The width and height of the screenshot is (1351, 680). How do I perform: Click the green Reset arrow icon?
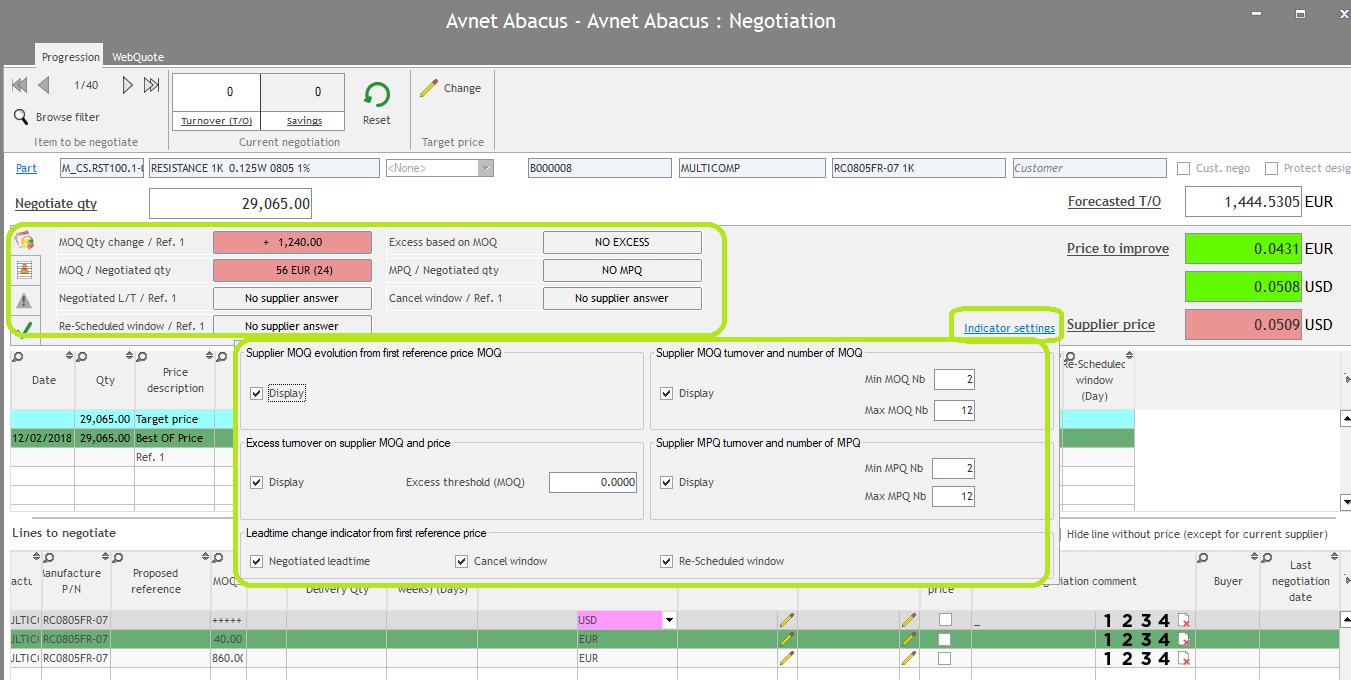(x=377, y=95)
